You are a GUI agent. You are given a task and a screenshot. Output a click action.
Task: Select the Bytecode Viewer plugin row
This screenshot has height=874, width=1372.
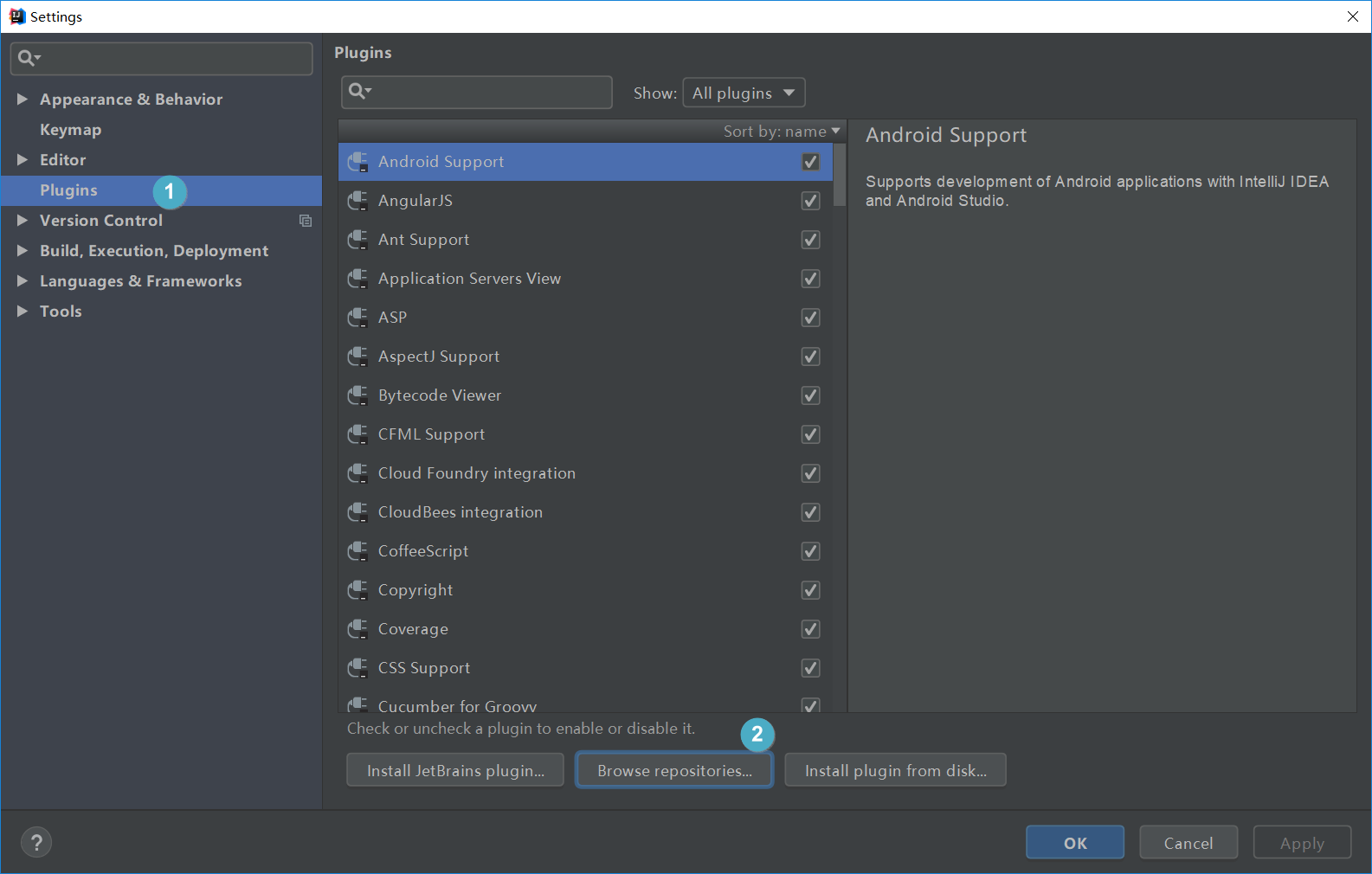(585, 395)
